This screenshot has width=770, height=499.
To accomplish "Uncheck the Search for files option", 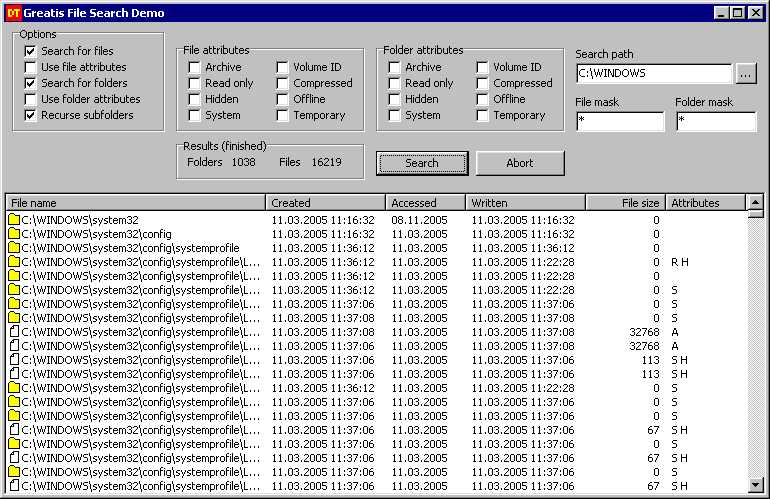I will (31, 51).
